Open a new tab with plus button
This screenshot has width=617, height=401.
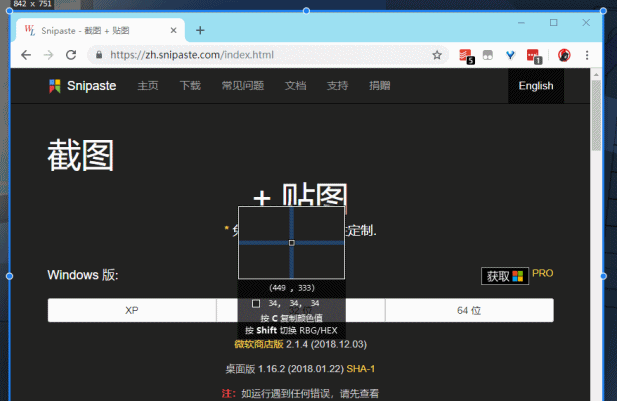[200, 30]
